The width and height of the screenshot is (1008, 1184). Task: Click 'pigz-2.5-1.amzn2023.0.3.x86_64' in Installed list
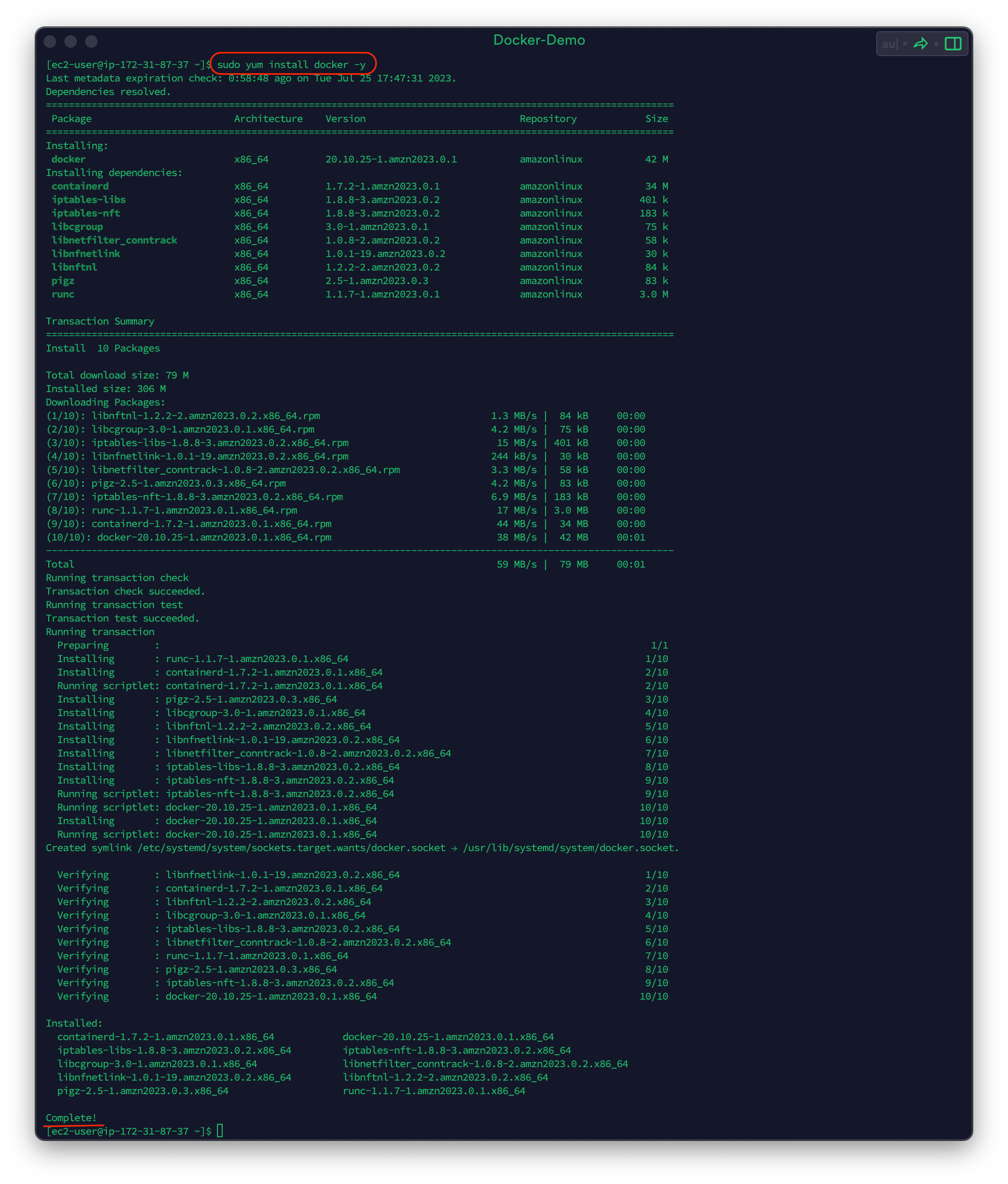(x=143, y=1091)
